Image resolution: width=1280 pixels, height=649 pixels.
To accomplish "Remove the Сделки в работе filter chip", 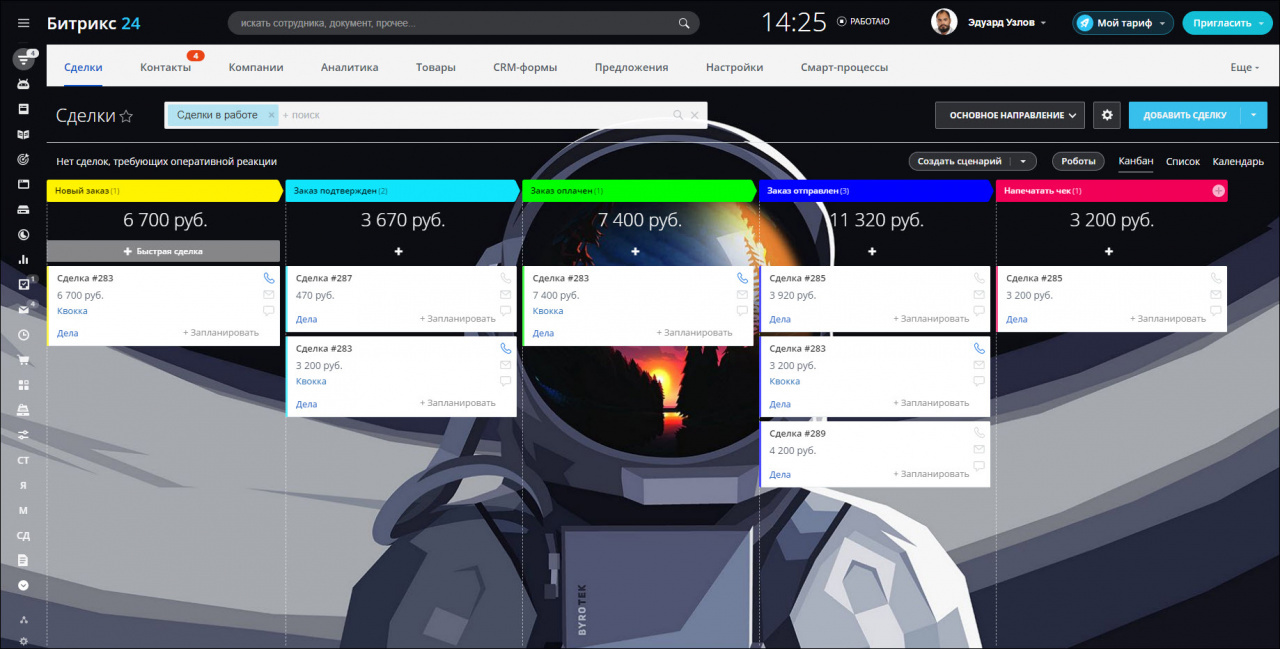I will (x=271, y=115).
